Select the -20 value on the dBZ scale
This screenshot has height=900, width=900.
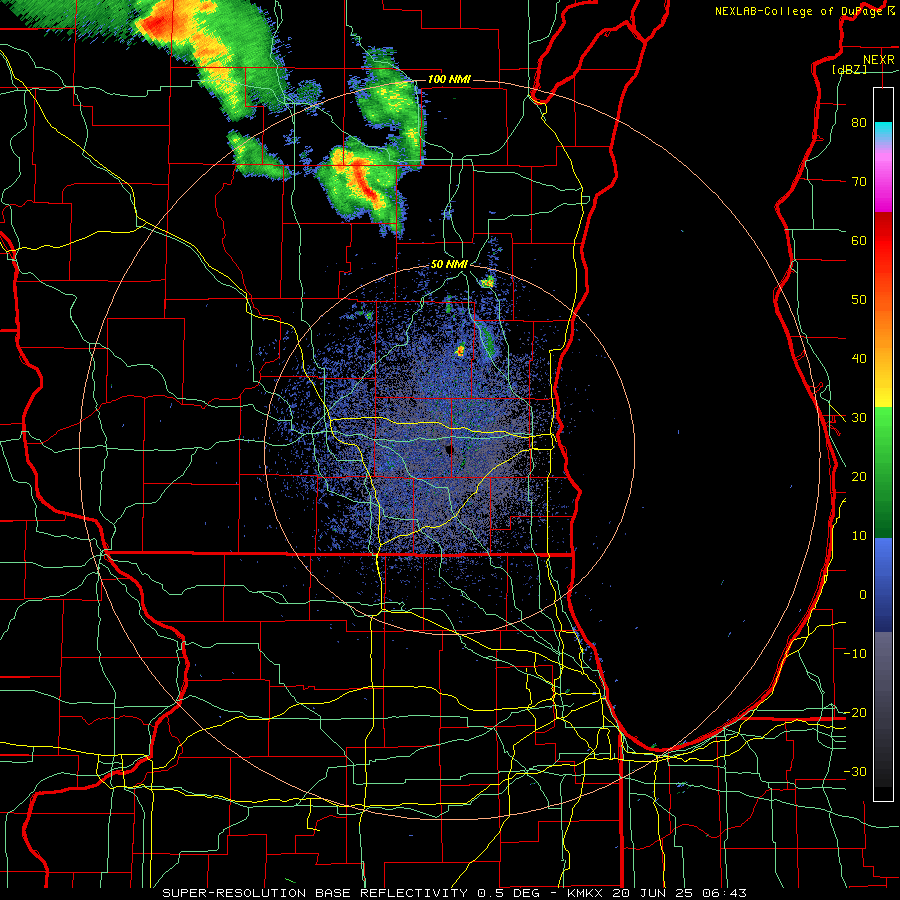coord(855,712)
